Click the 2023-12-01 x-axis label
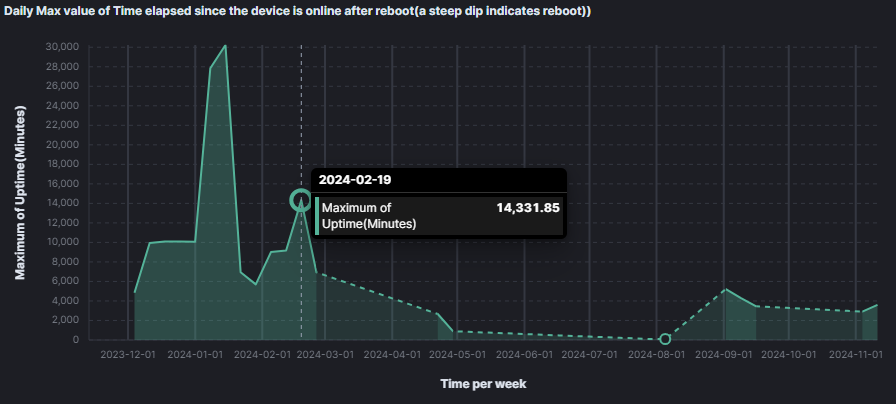 [x=128, y=354]
